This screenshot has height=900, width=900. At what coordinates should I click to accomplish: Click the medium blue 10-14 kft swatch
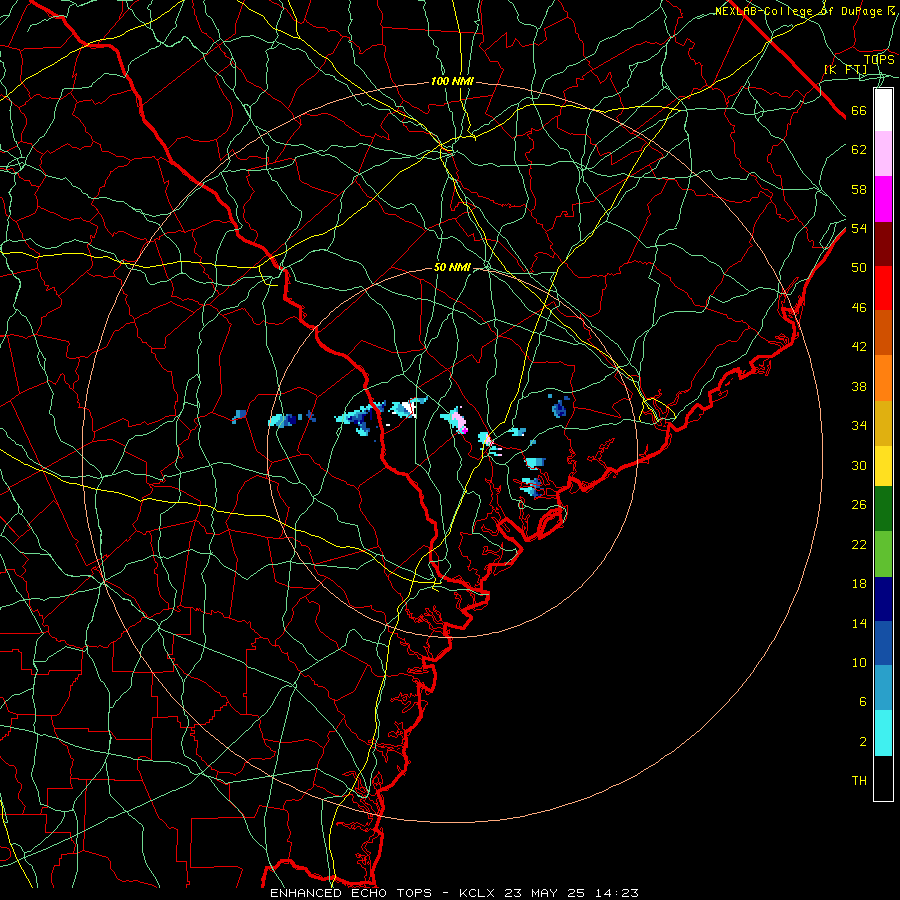click(x=883, y=643)
